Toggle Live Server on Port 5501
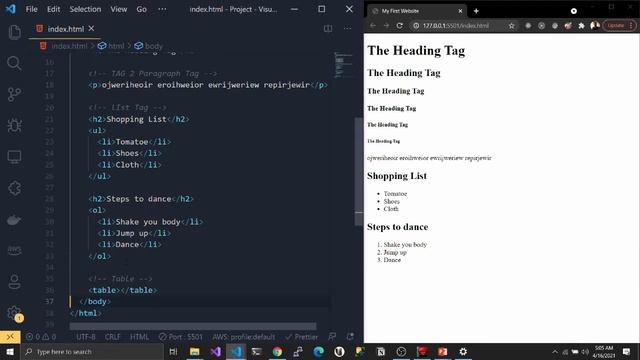Viewport: 640px width, 360px height. click(x=180, y=337)
